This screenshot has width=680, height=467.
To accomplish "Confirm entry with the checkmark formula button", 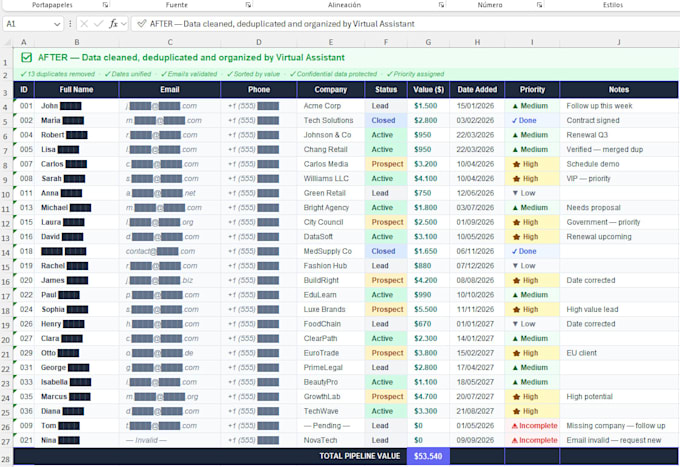I will (98, 24).
